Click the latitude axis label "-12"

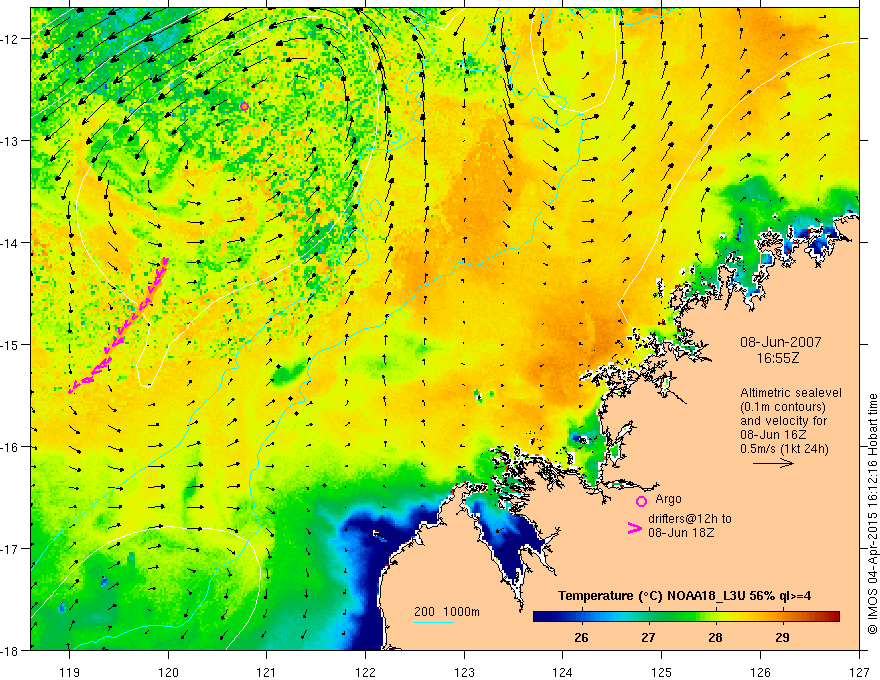point(11,39)
